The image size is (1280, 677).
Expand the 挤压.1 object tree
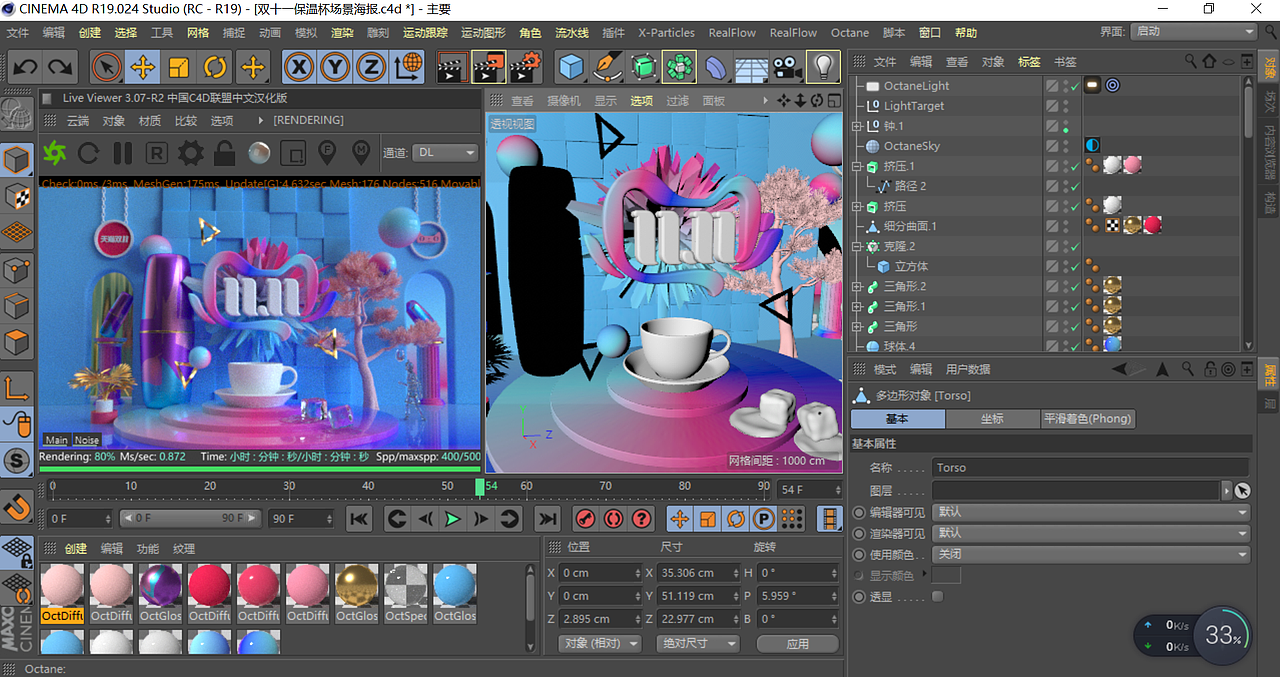(x=856, y=166)
